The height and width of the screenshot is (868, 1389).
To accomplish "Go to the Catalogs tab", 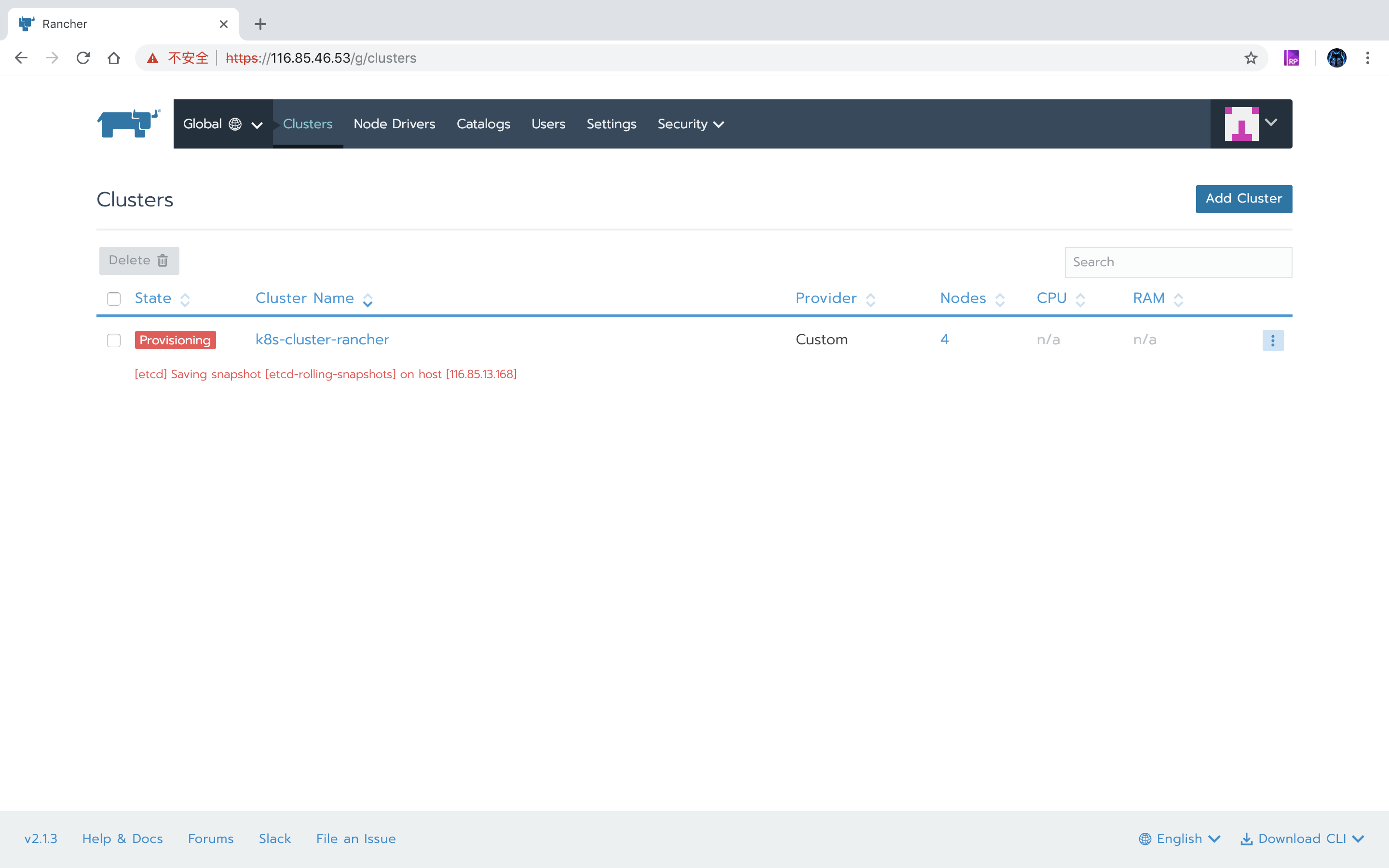I will tap(483, 124).
